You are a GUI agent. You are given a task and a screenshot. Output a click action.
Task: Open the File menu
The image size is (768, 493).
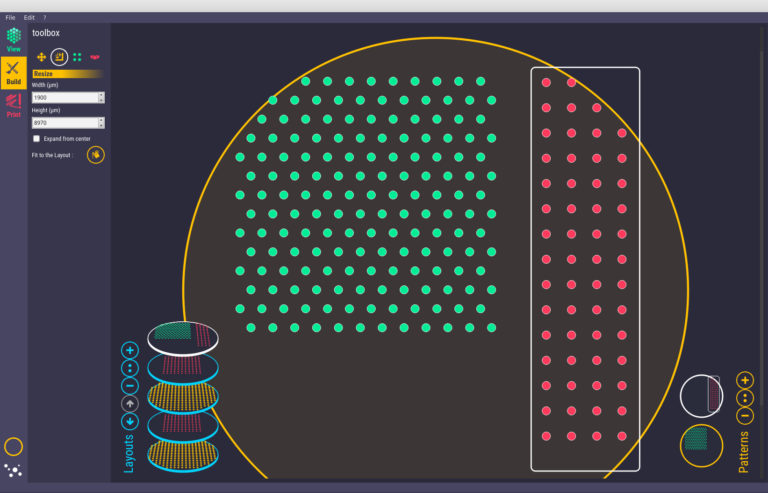click(10, 18)
